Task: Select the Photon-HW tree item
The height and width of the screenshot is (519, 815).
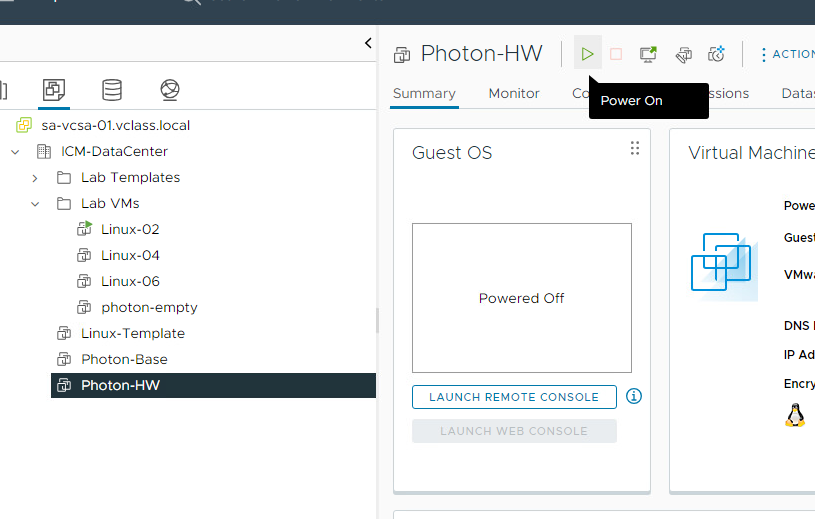Action: point(213,385)
